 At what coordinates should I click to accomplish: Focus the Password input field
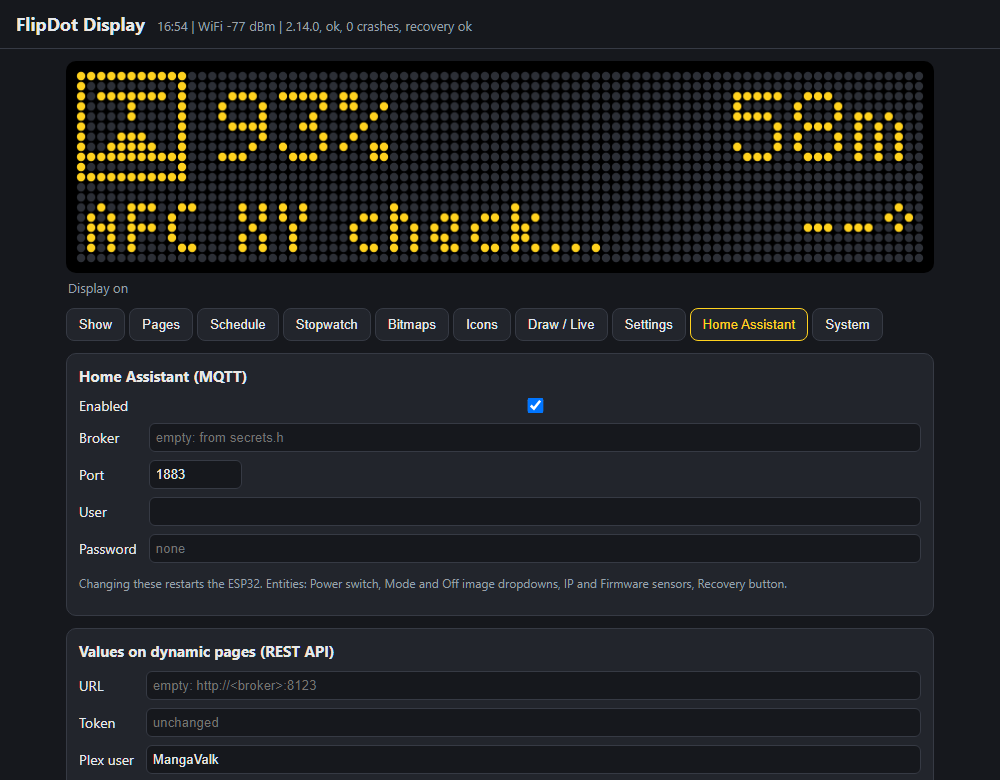point(534,548)
